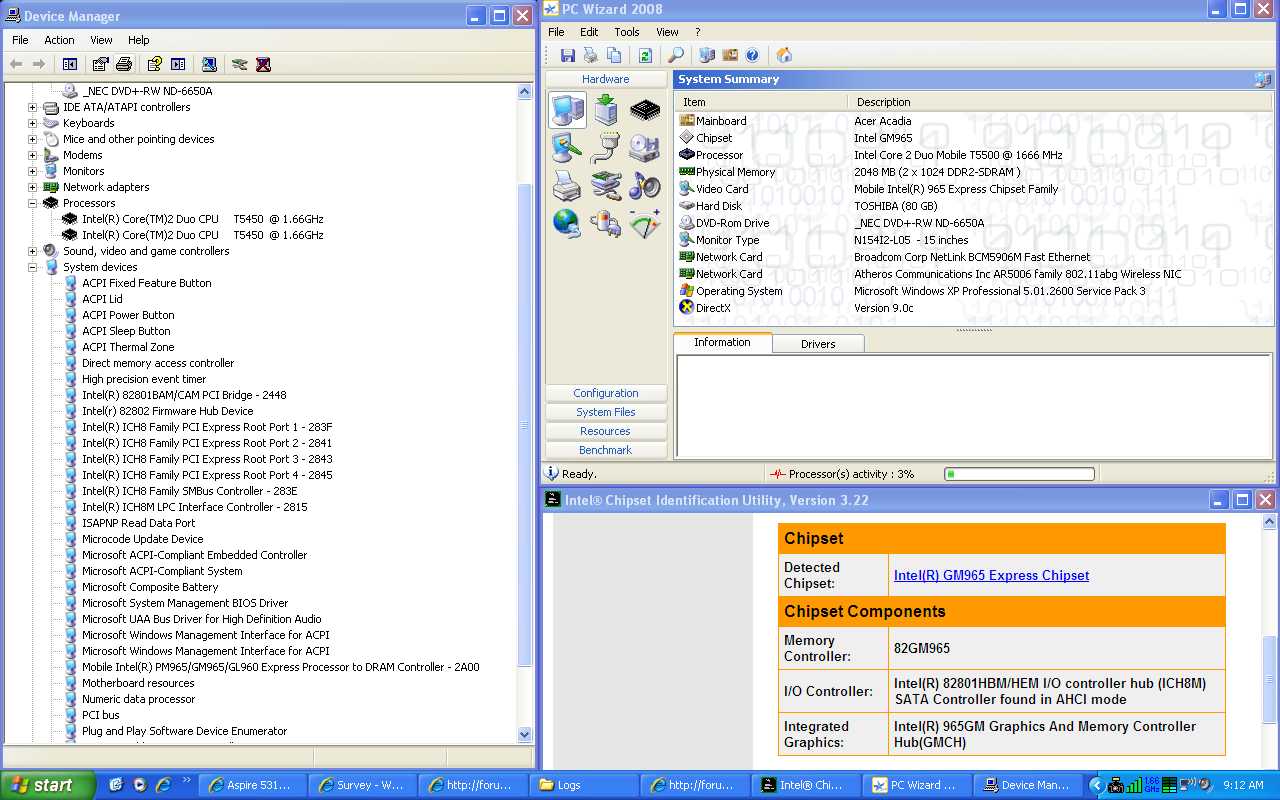
Task: Click the Description column header
Action: 1061,102
